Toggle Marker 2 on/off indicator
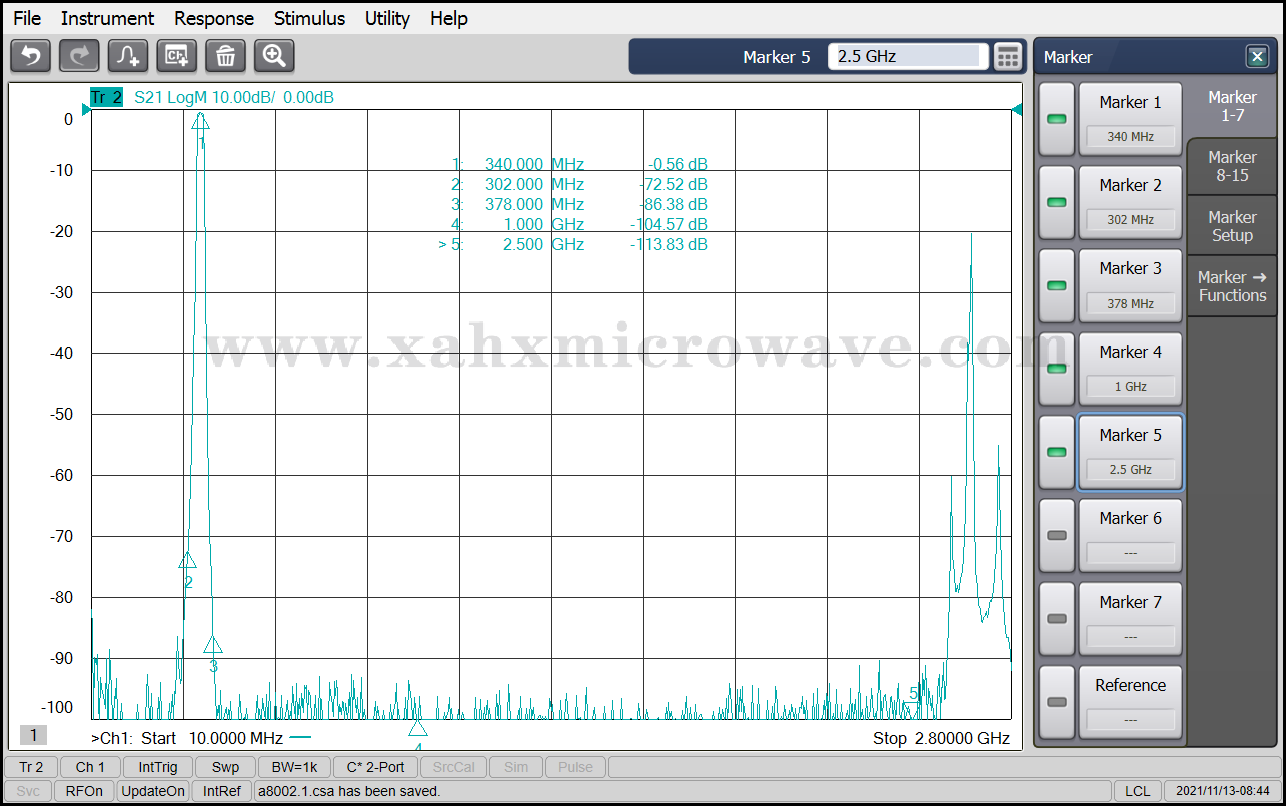The height and width of the screenshot is (806, 1286). (x=1056, y=202)
